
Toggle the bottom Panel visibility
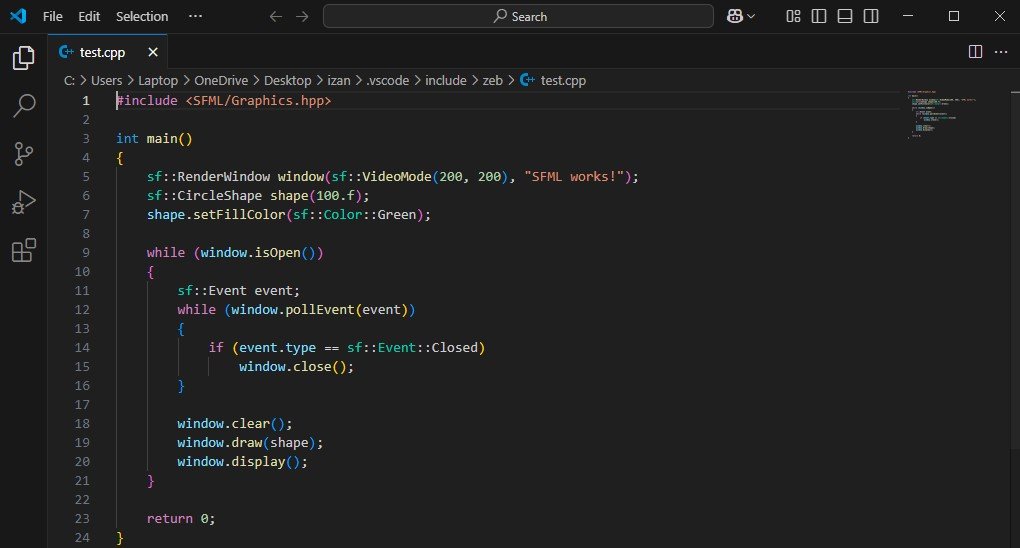[x=845, y=16]
